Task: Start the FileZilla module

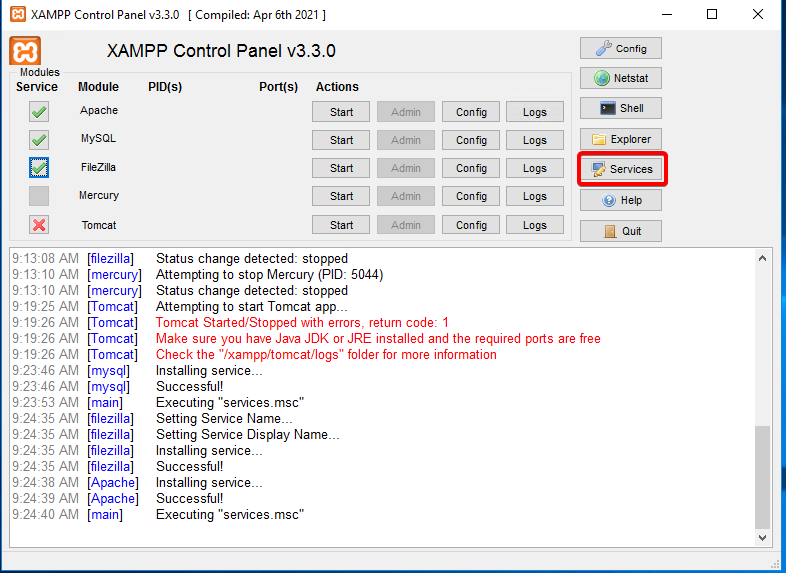Action: (x=341, y=168)
